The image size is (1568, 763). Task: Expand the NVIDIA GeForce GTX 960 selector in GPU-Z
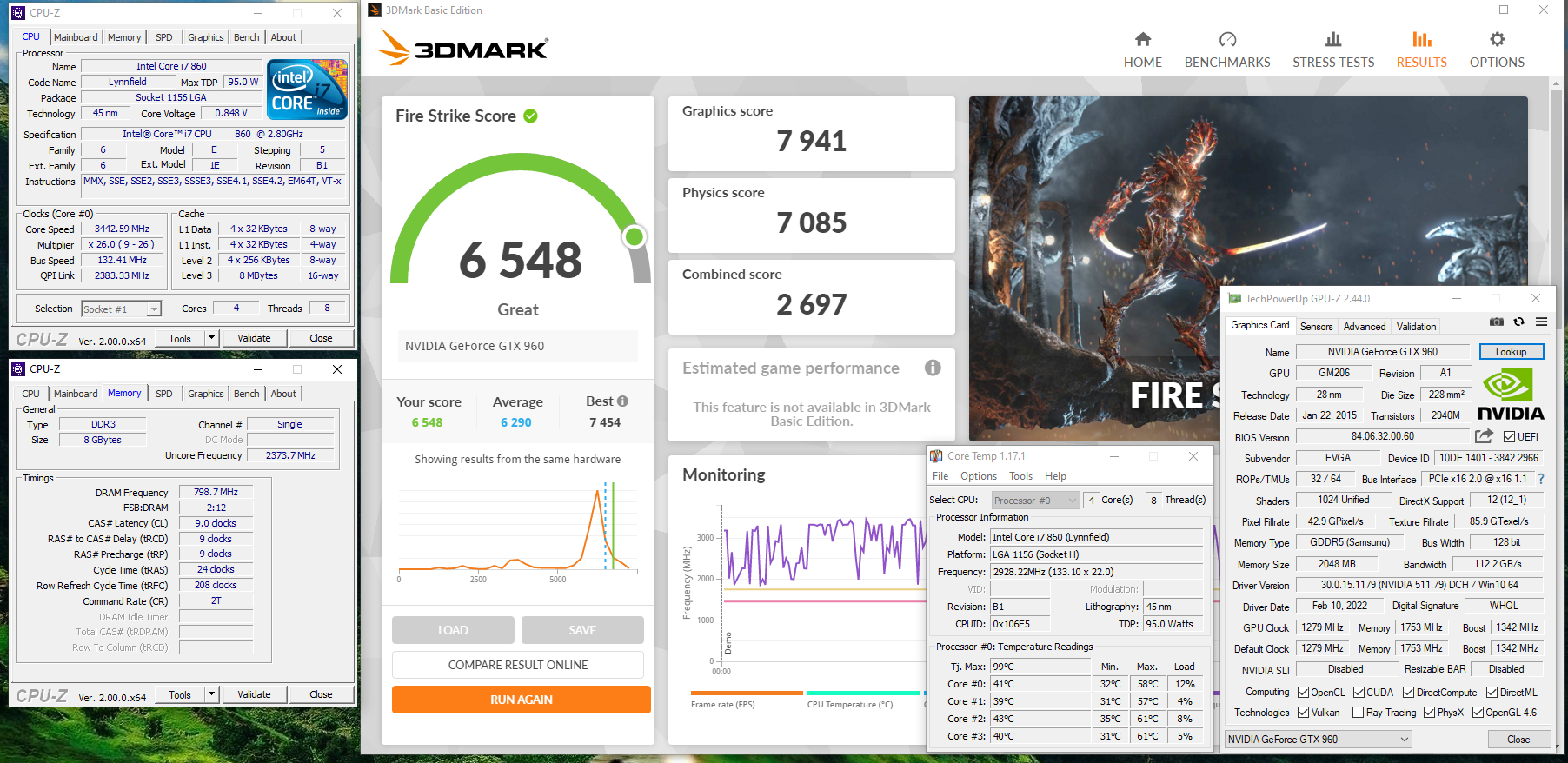point(1404,740)
